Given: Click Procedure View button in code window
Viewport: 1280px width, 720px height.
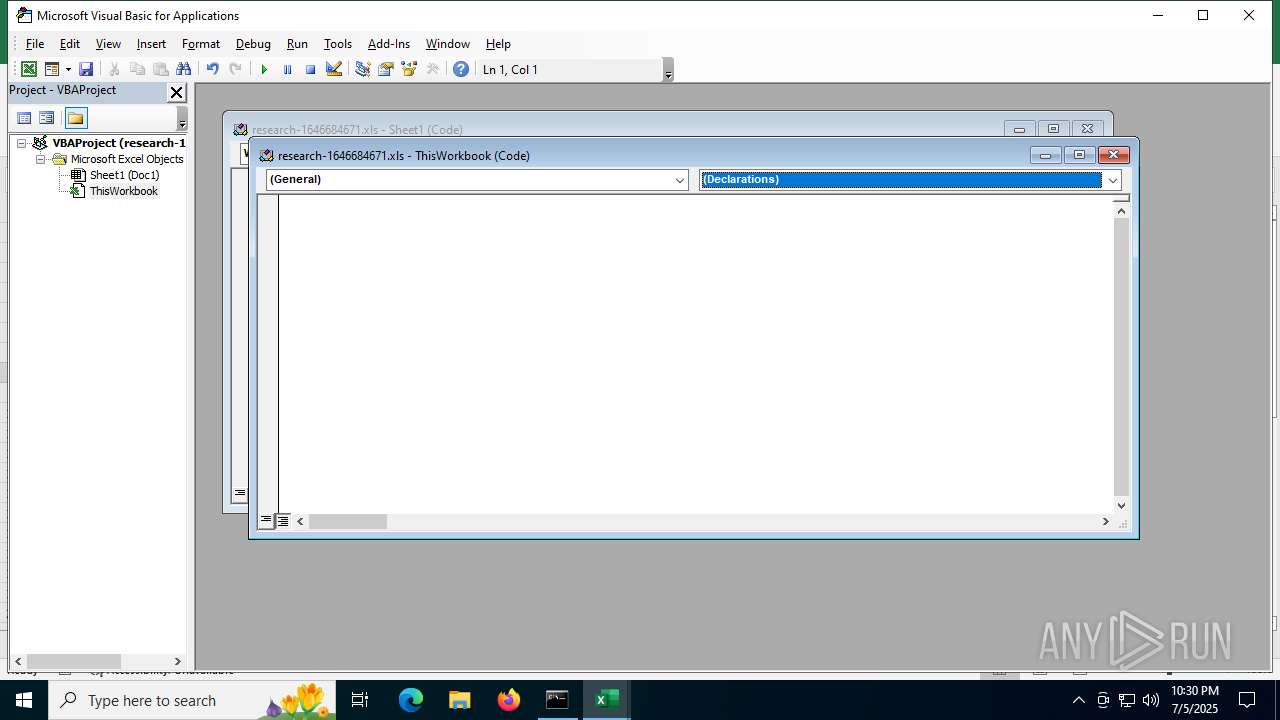Looking at the screenshot, I should (x=266, y=521).
